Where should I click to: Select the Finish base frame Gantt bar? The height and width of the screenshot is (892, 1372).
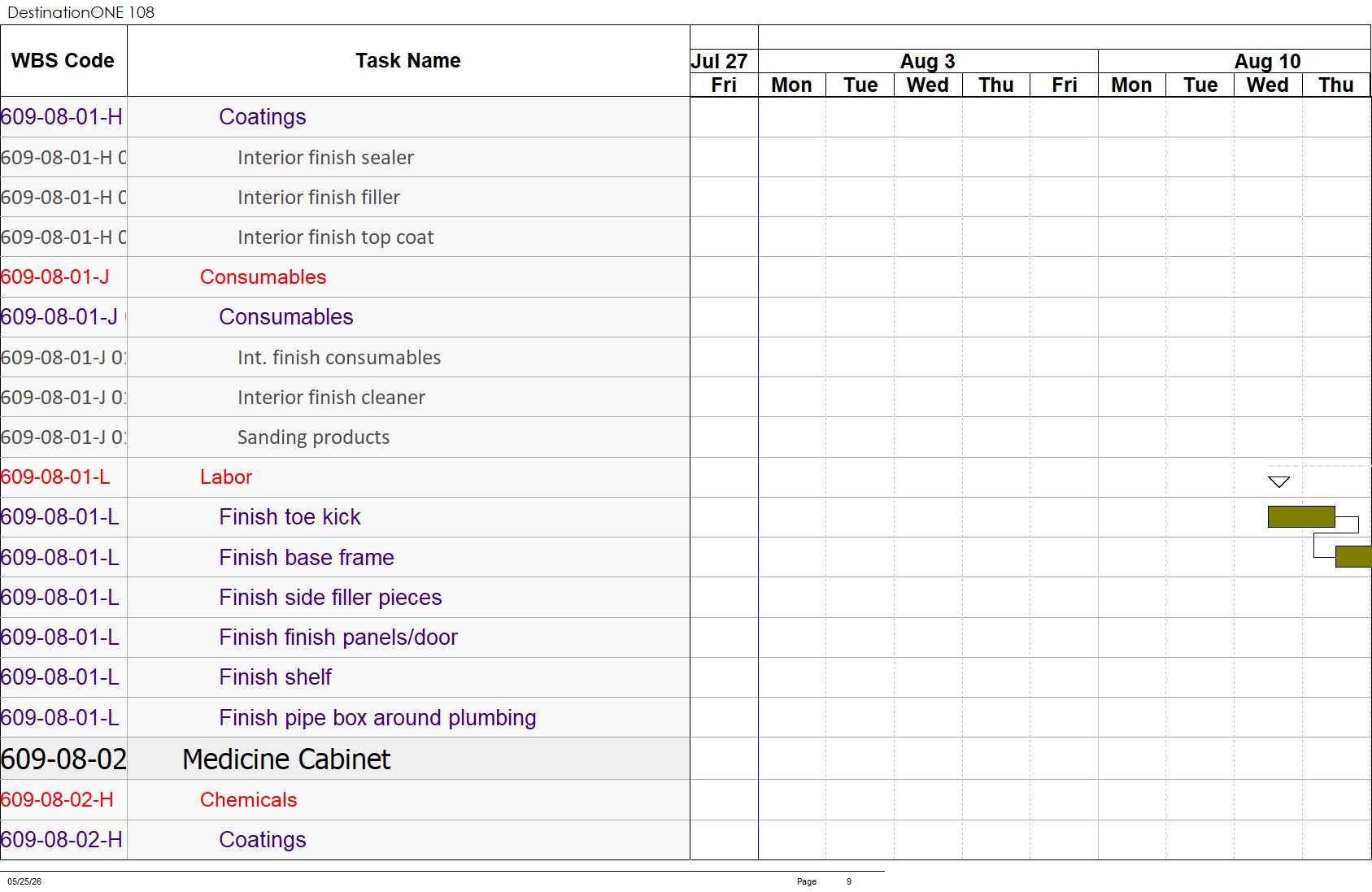click(x=1353, y=556)
